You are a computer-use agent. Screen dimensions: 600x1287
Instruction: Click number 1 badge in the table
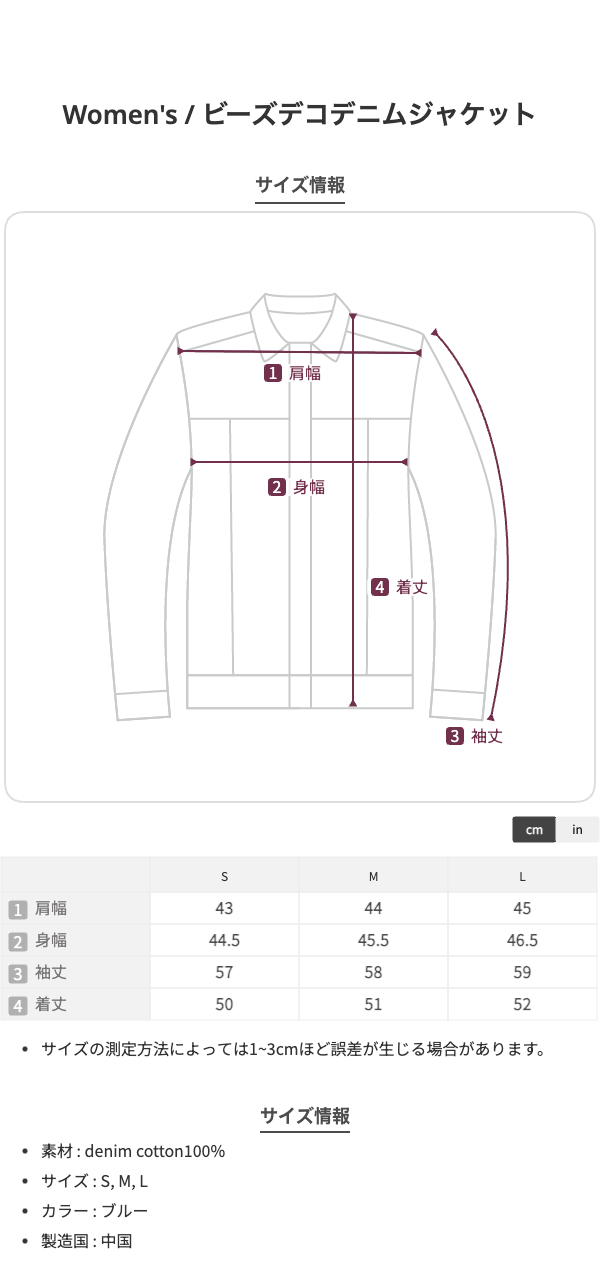pyautogui.click(x=17, y=909)
